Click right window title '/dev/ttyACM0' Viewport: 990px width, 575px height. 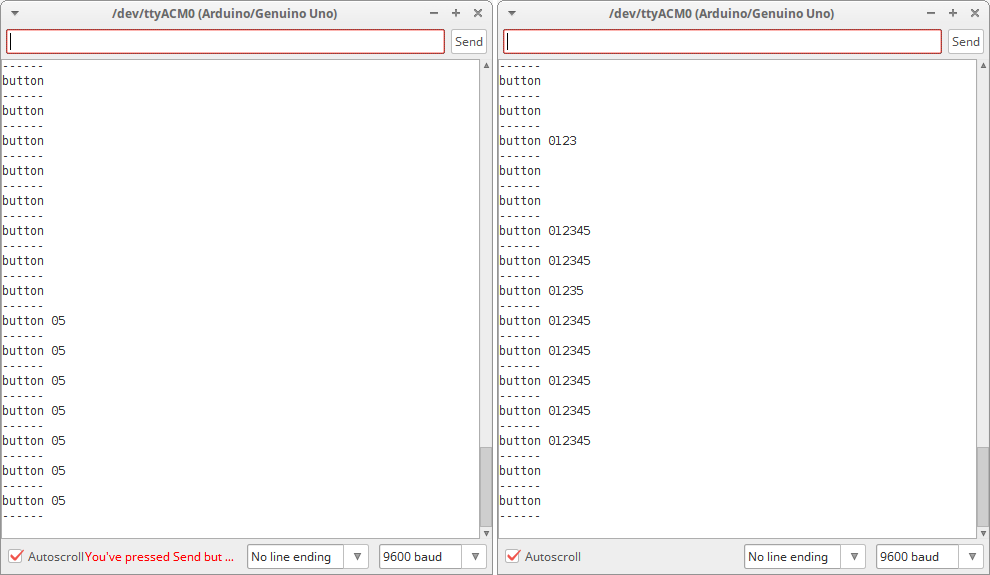pyautogui.click(x=722, y=13)
